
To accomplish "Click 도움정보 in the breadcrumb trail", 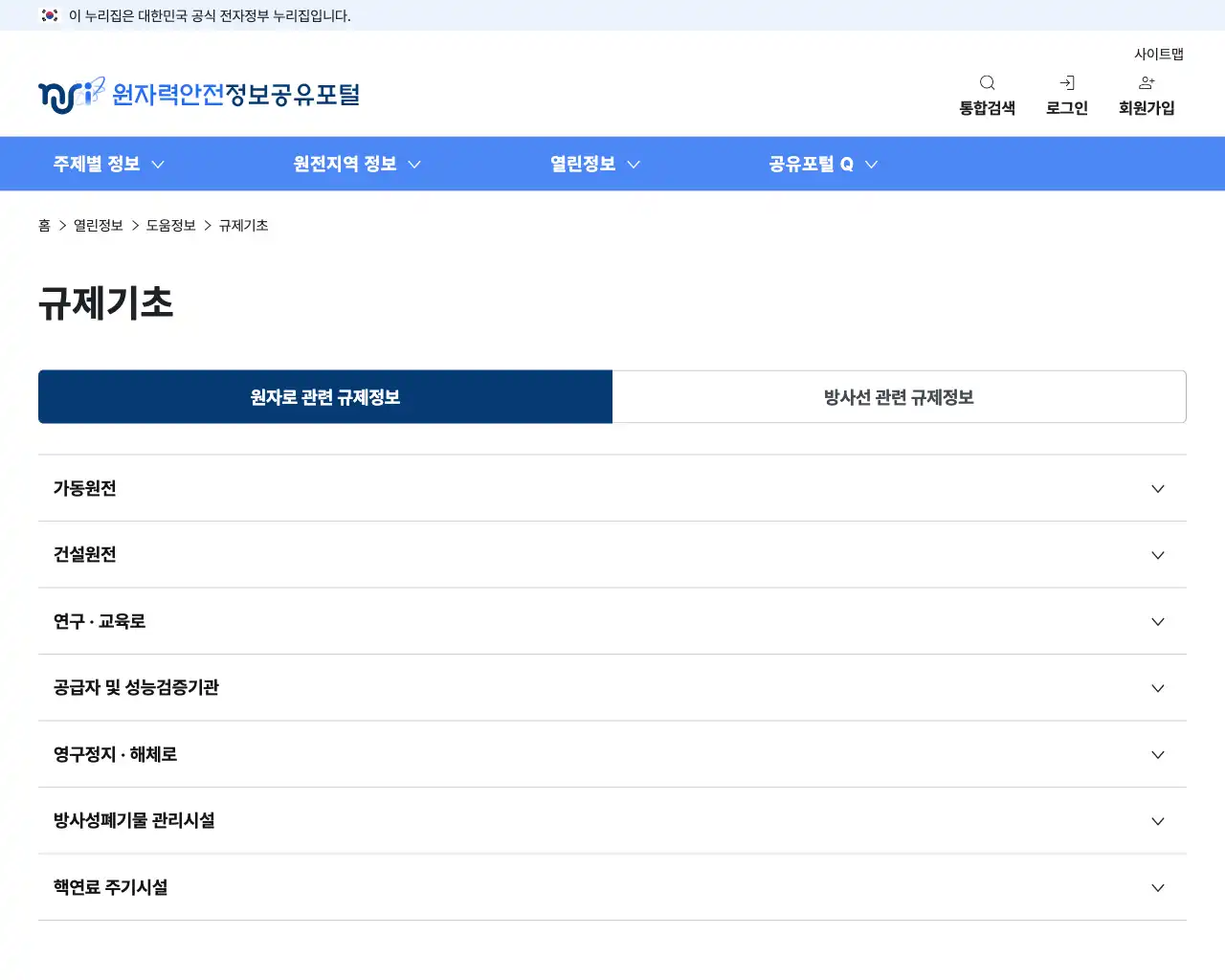I will (171, 225).
